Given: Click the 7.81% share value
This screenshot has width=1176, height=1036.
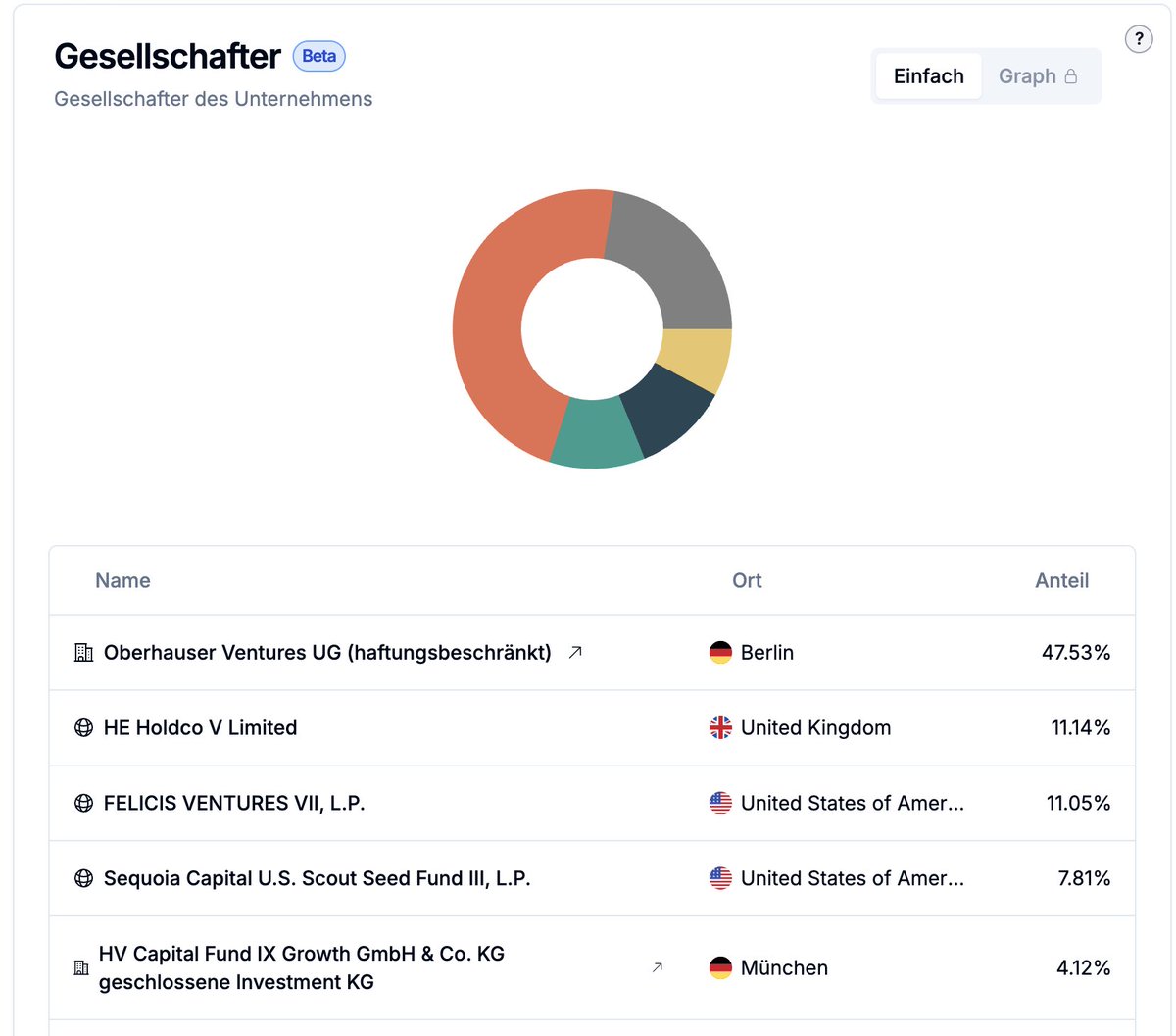Looking at the screenshot, I should (1084, 878).
